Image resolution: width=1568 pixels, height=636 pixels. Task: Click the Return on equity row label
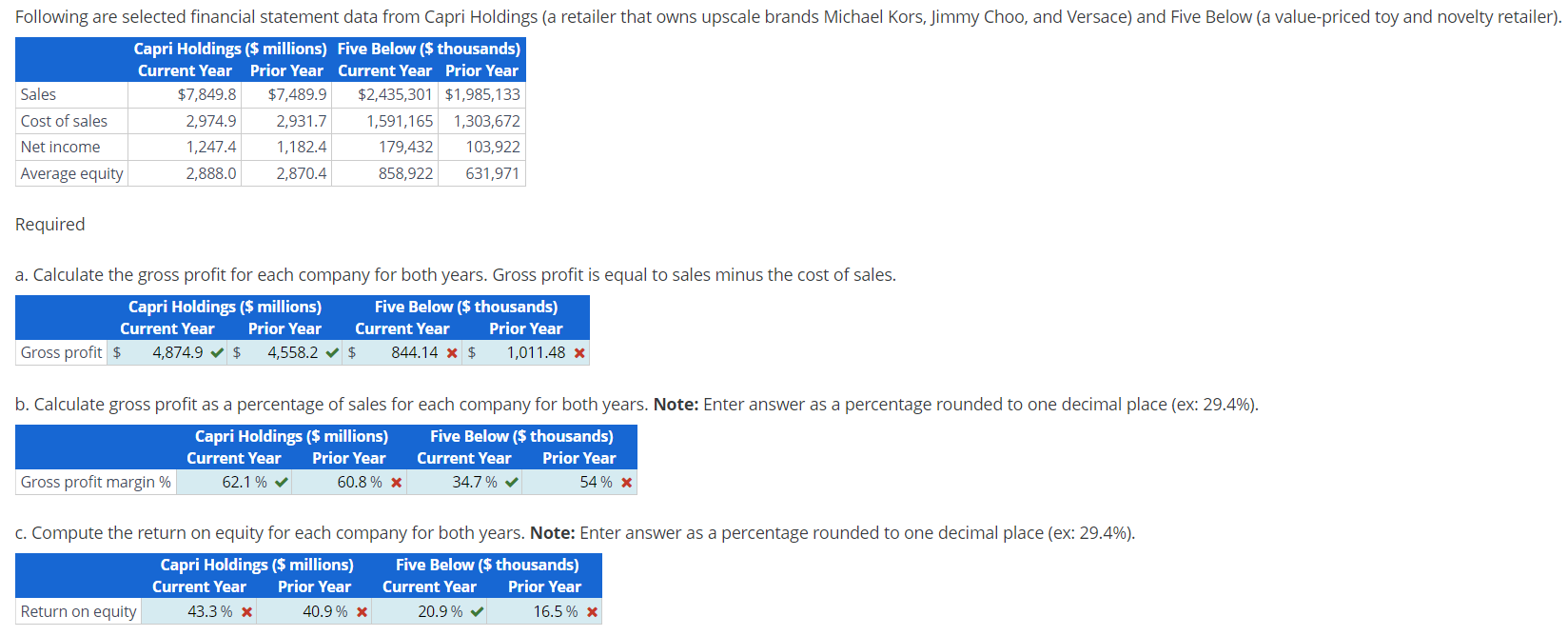tap(78, 610)
